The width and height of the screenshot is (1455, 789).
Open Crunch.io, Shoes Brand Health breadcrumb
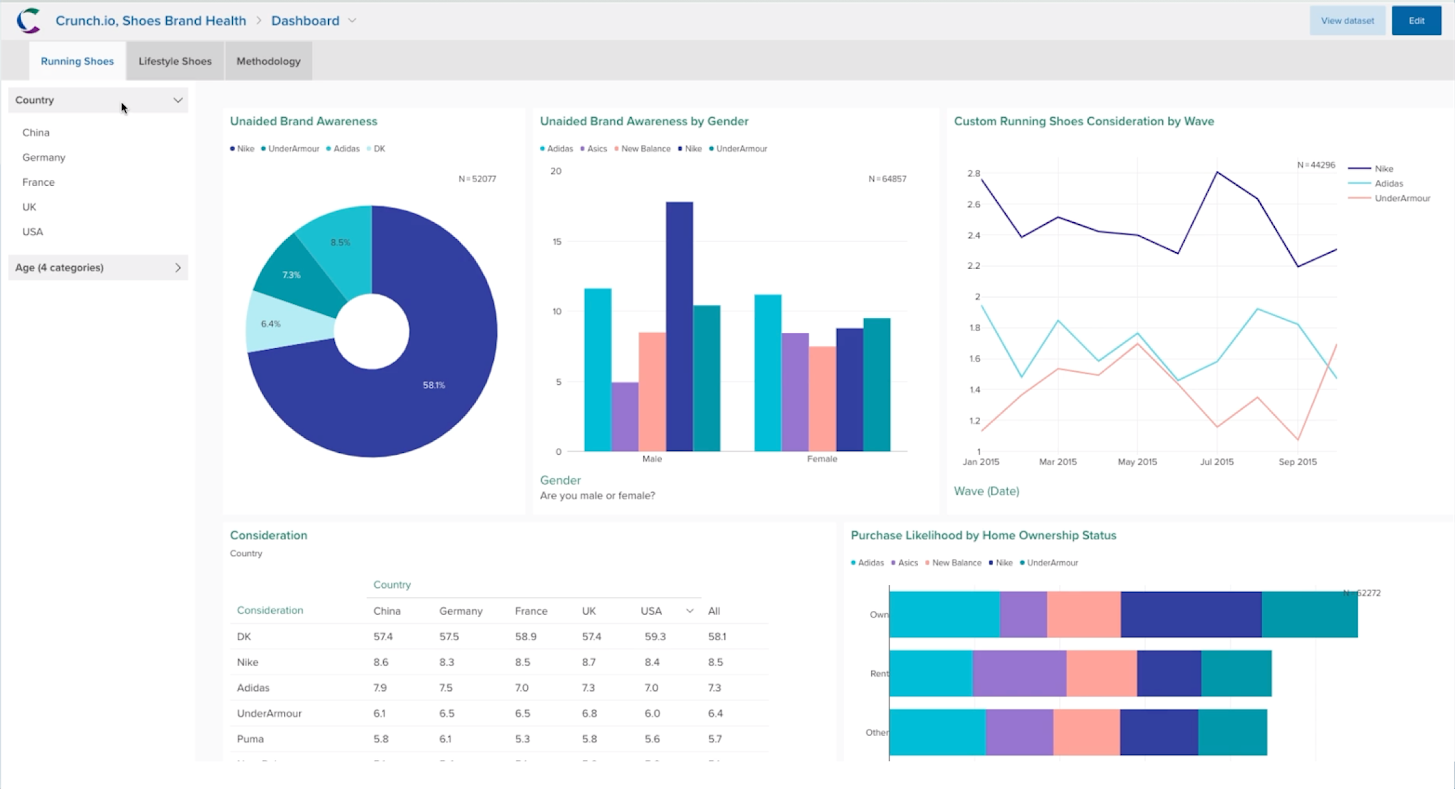coord(150,20)
